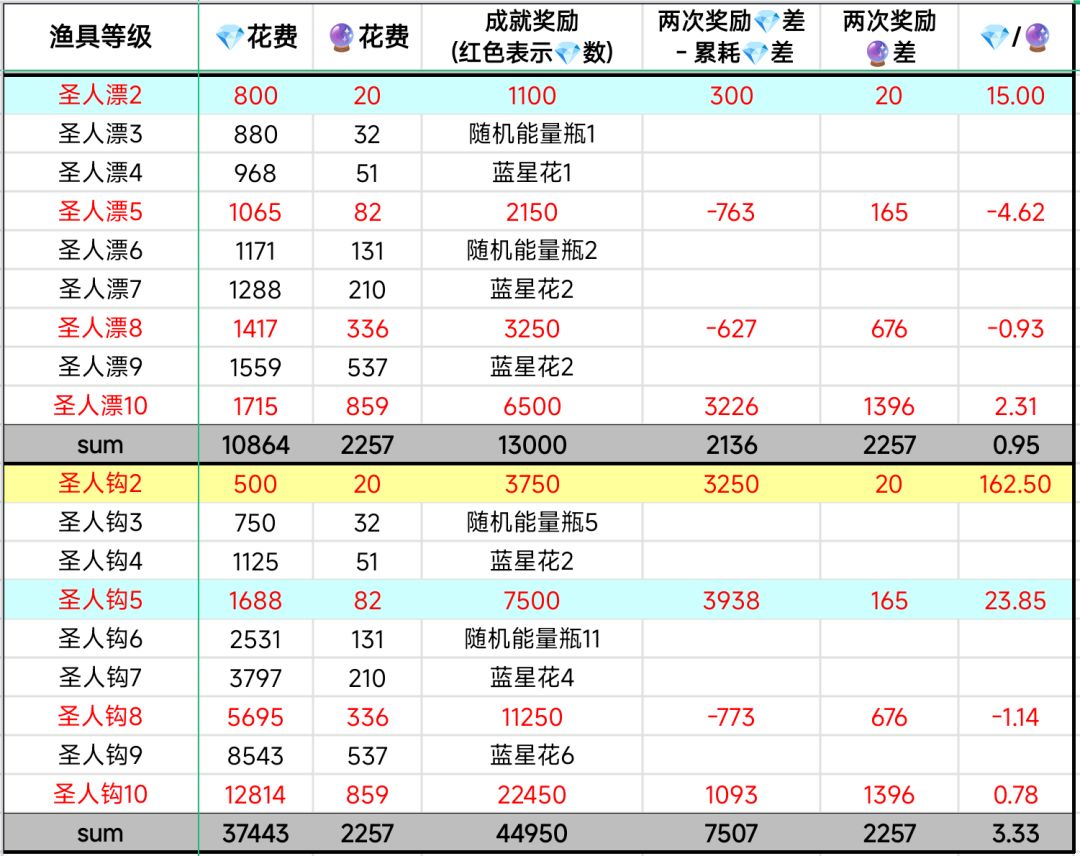Image resolution: width=1080 pixels, height=856 pixels.
Task: Select the -763 difference cell
Action: (731, 212)
